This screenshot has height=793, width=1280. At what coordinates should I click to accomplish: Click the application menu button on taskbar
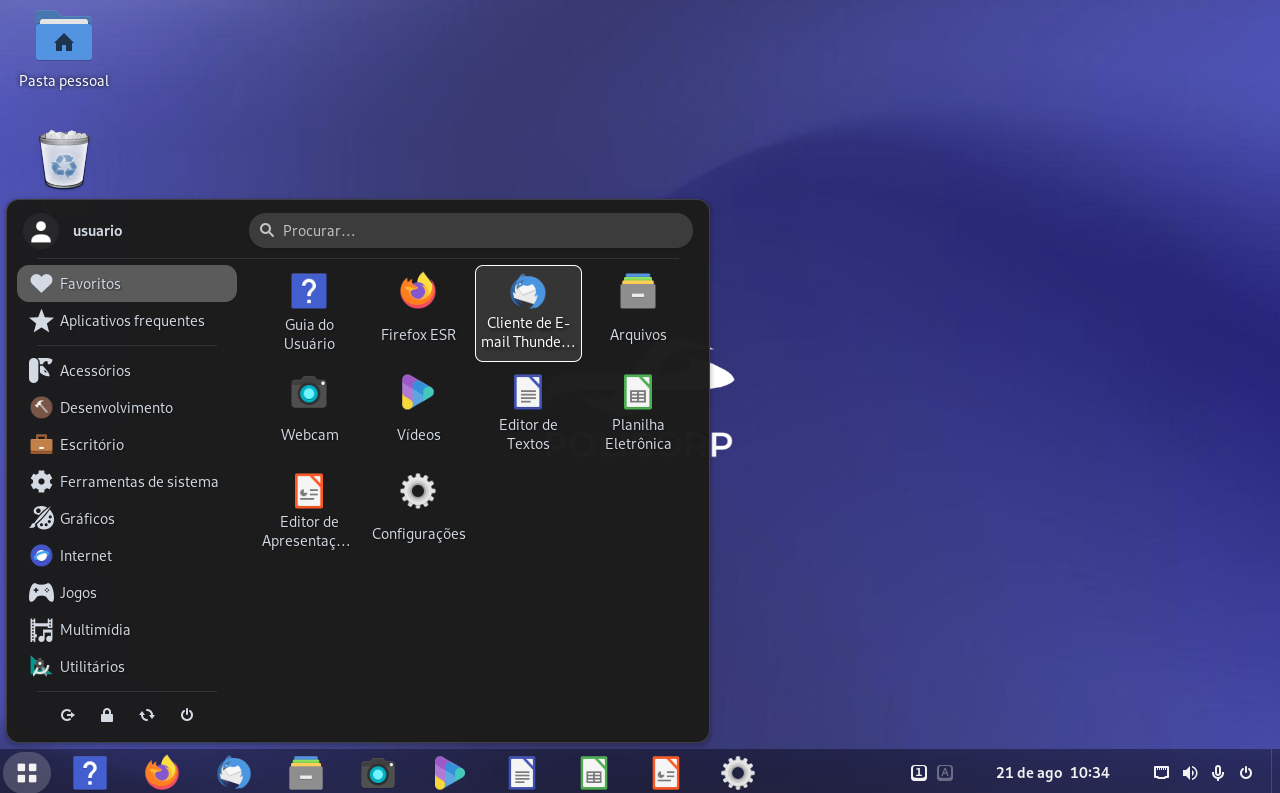click(27, 773)
